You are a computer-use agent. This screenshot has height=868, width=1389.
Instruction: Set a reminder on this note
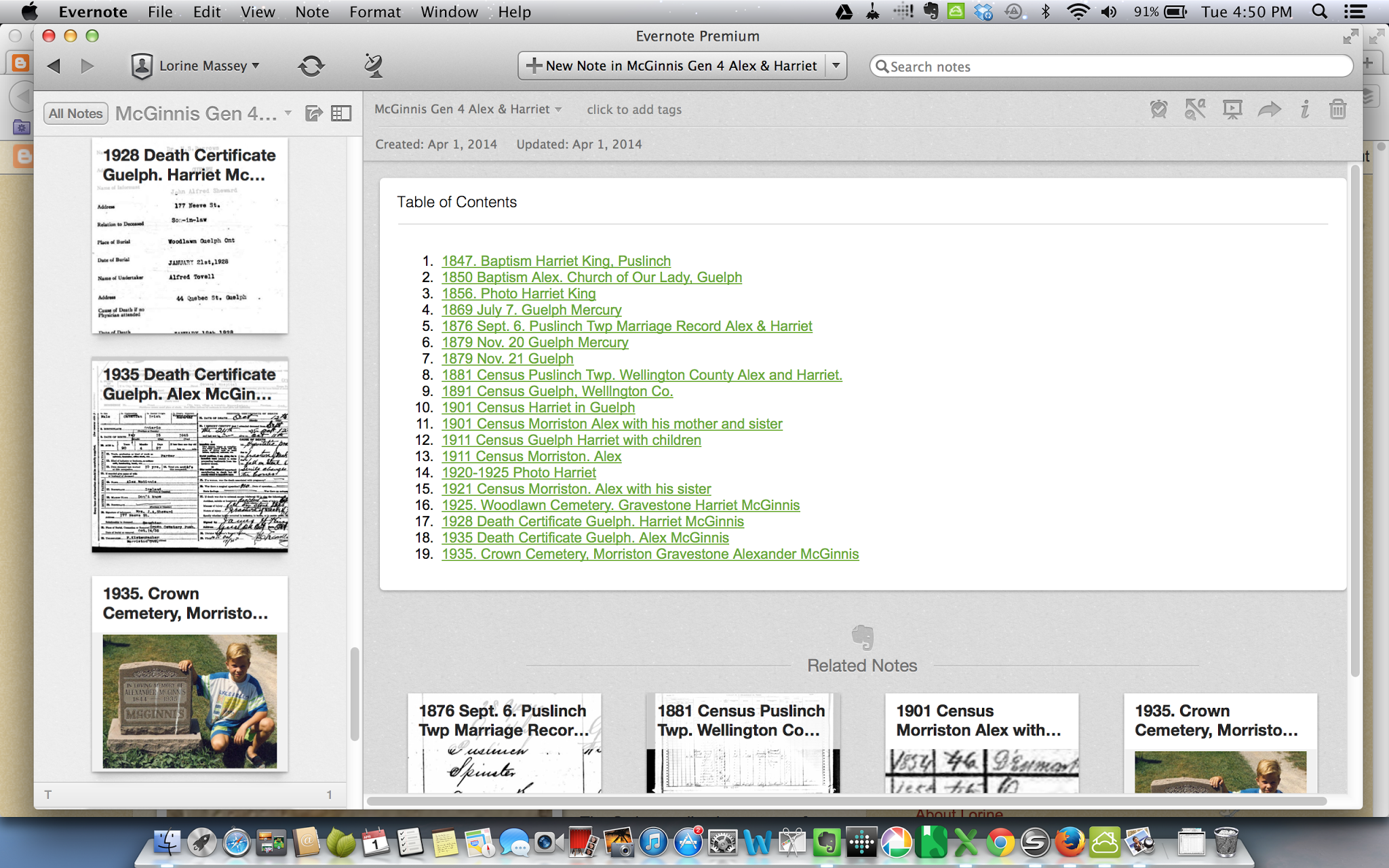tap(1158, 108)
